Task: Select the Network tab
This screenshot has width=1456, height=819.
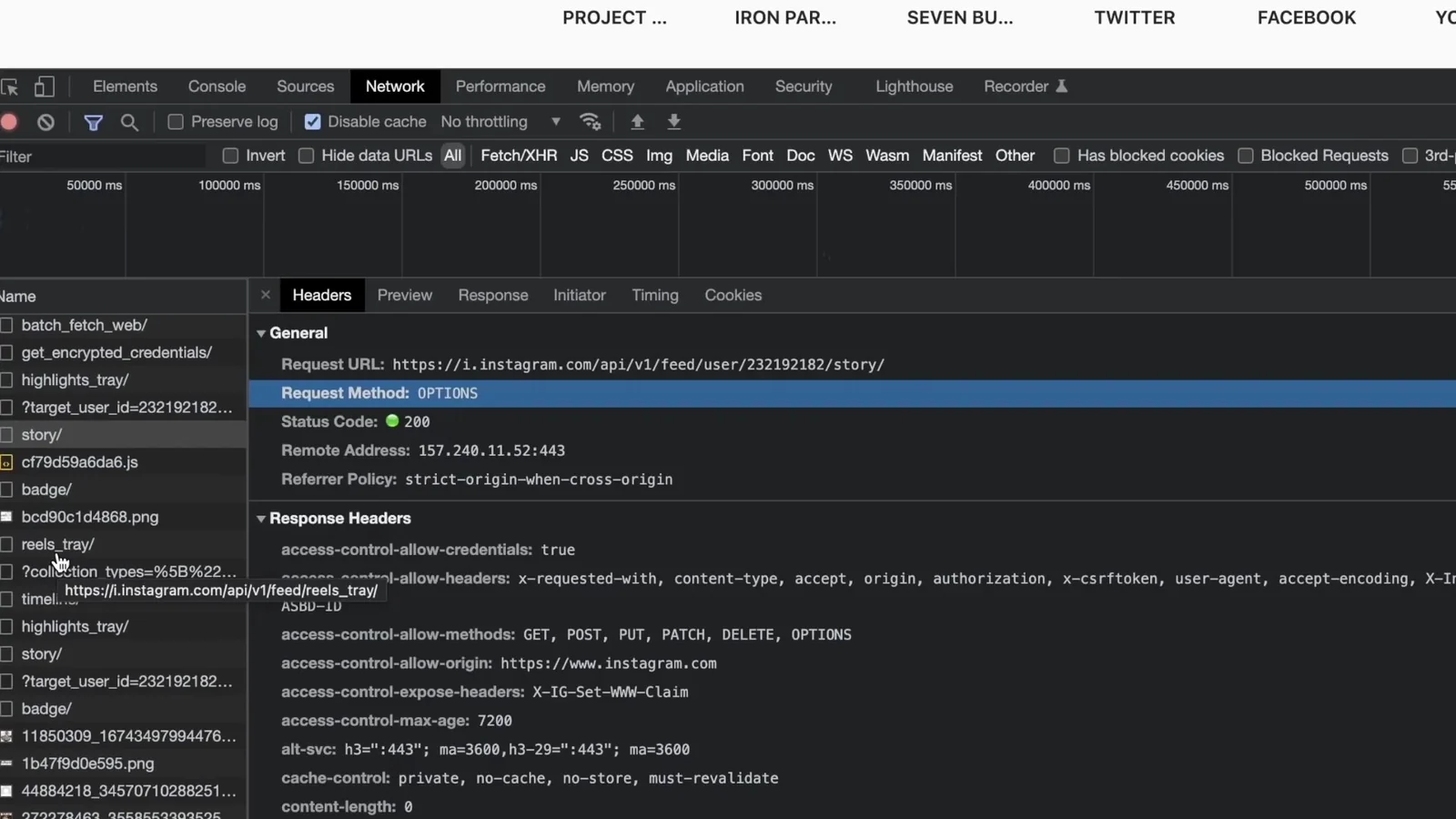Action: (x=395, y=86)
